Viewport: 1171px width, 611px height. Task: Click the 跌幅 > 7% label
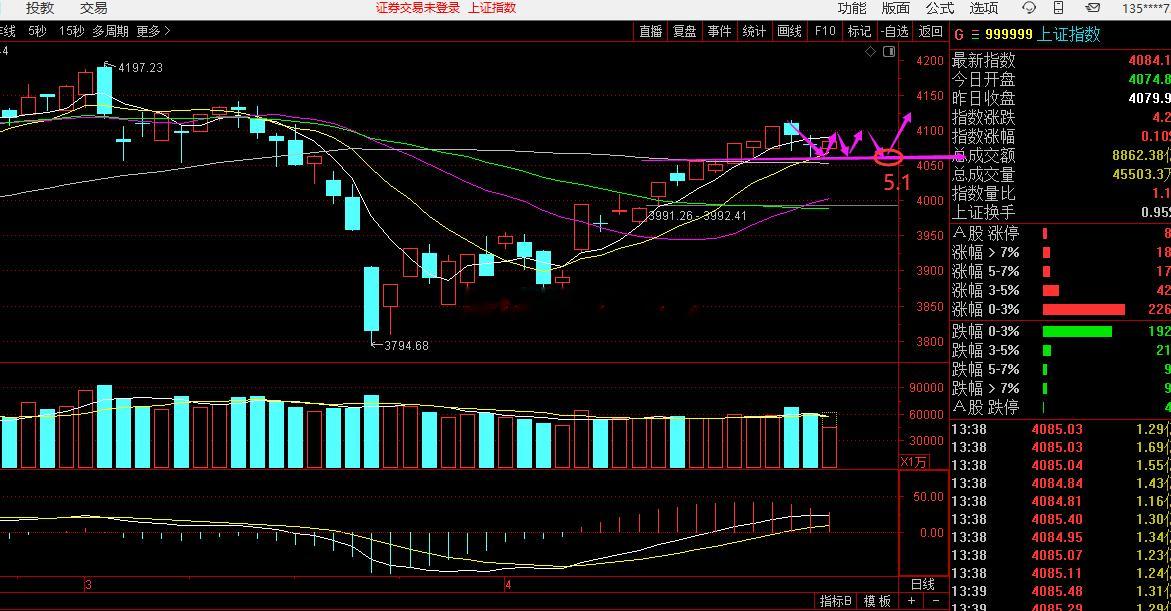986,388
